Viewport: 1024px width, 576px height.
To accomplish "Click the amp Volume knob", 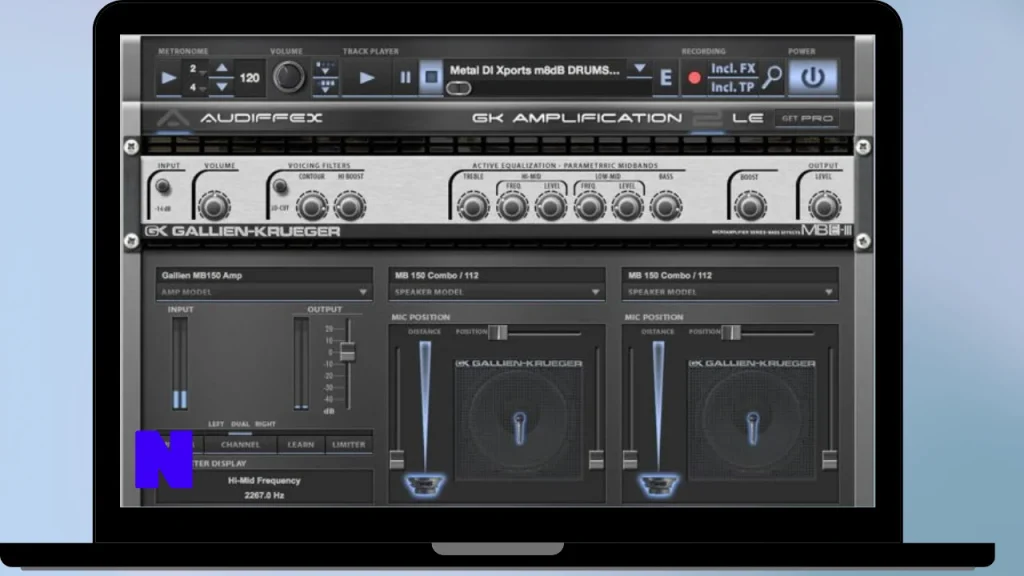I will click(214, 207).
